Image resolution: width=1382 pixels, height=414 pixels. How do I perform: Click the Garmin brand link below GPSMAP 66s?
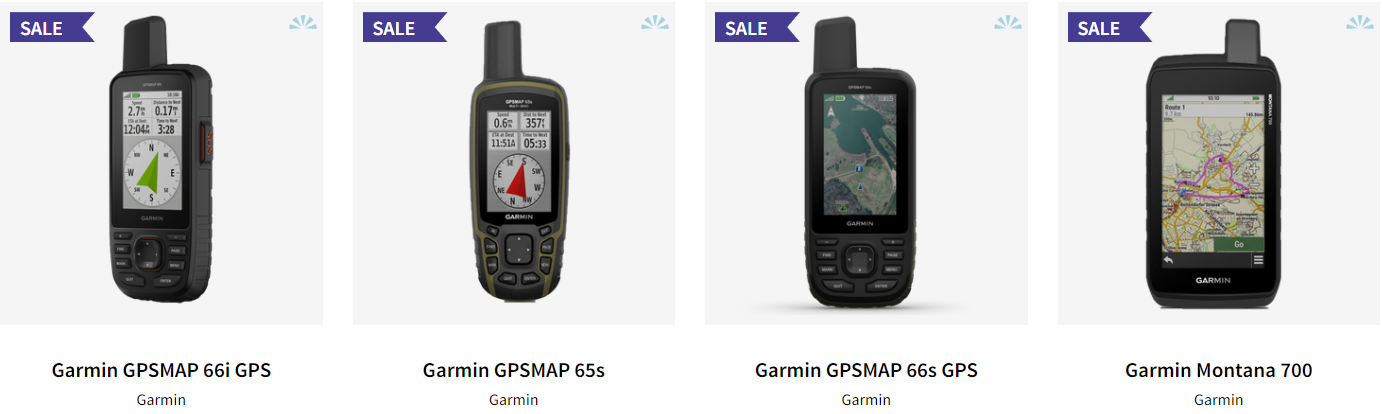coord(866,400)
